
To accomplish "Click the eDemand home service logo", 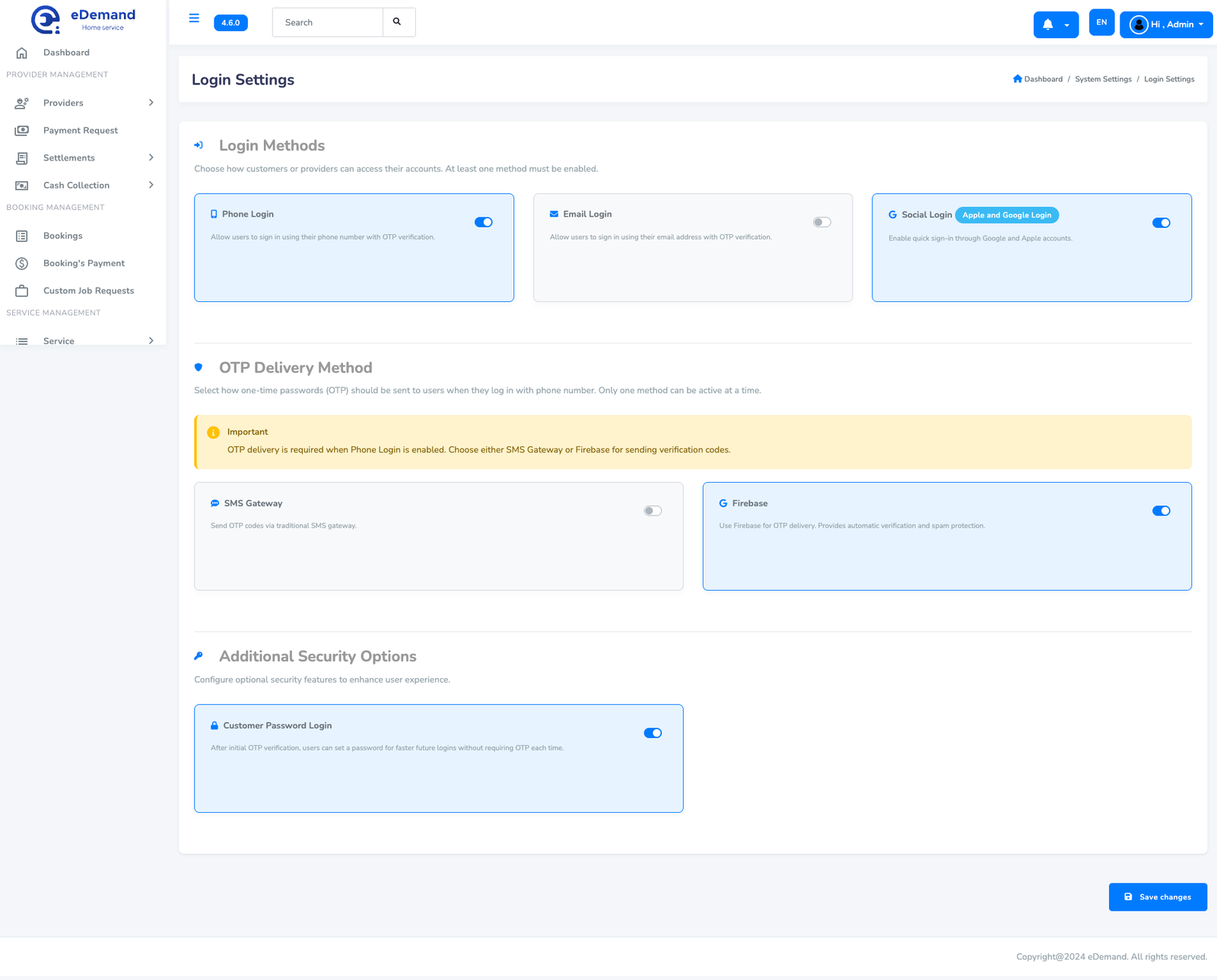I will [x=80, y=18].
